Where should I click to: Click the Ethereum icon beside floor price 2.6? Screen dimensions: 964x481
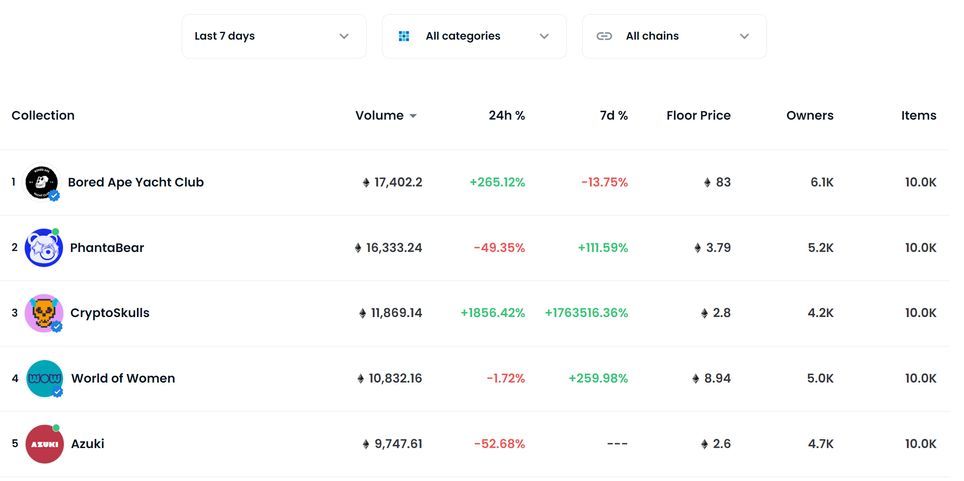[705, 443]
